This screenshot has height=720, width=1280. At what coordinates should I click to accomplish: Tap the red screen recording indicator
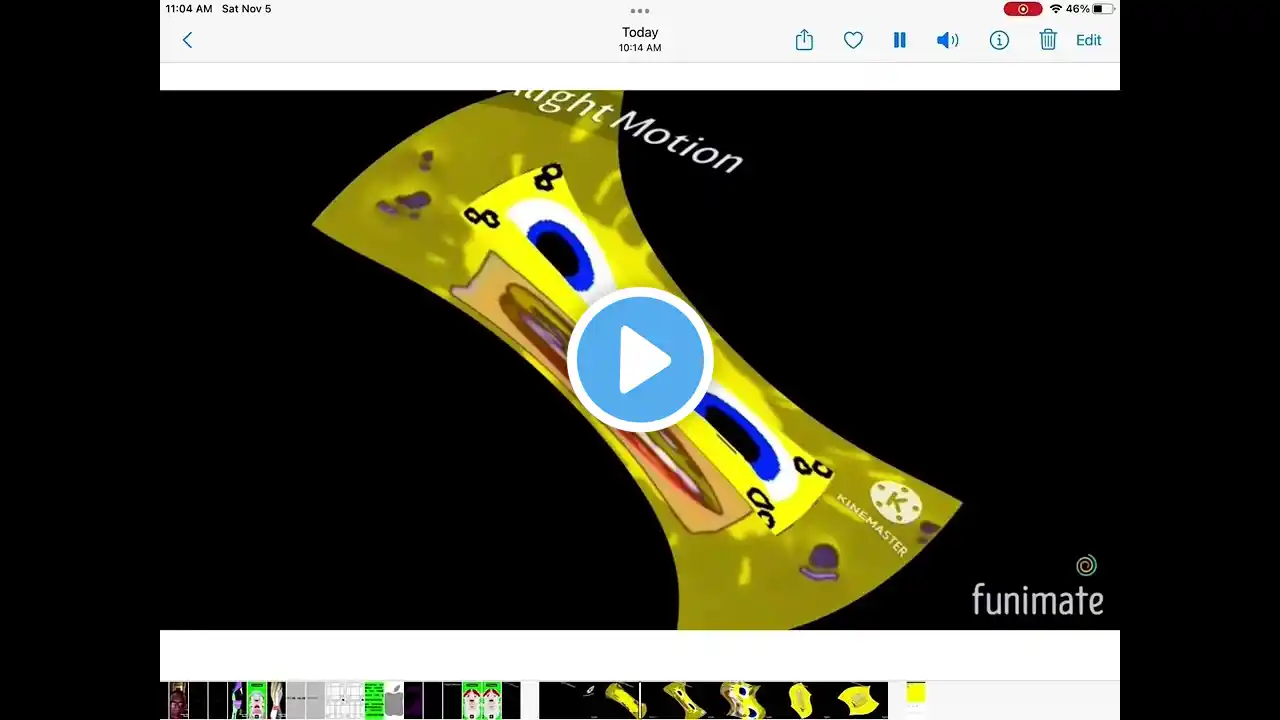[1023, 9]
